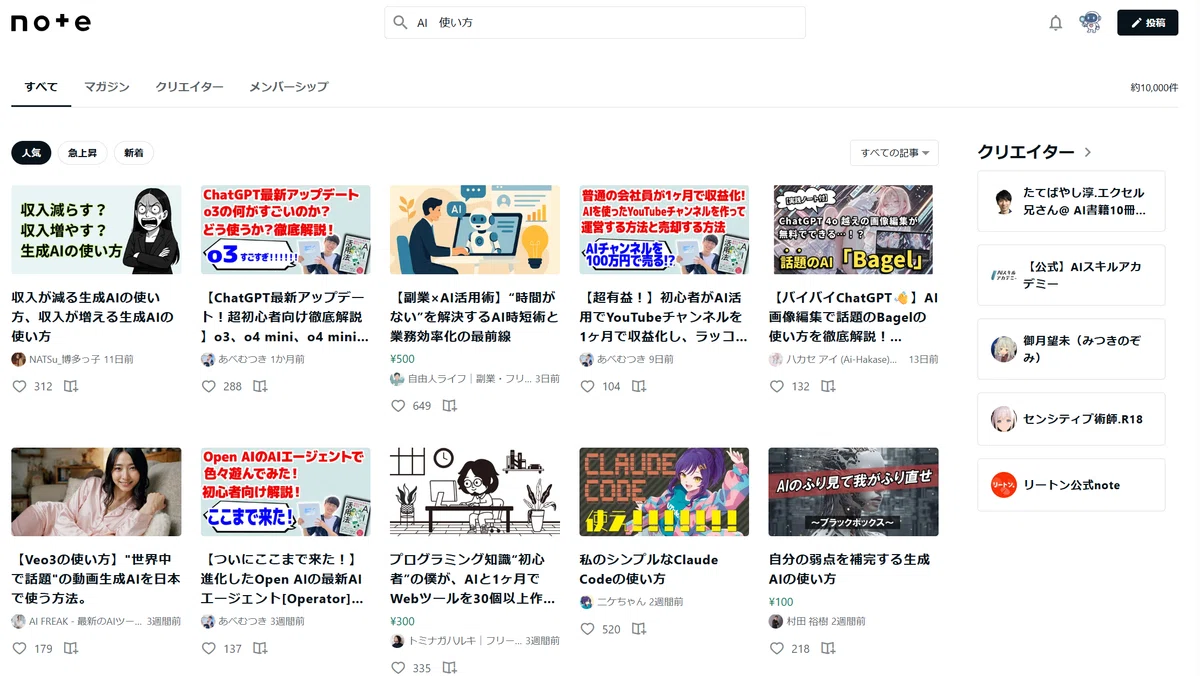Viewport: 1200px width, 676px height.
Task: Like the Veo3 article with 179 likes
Action: click(19, 648)
